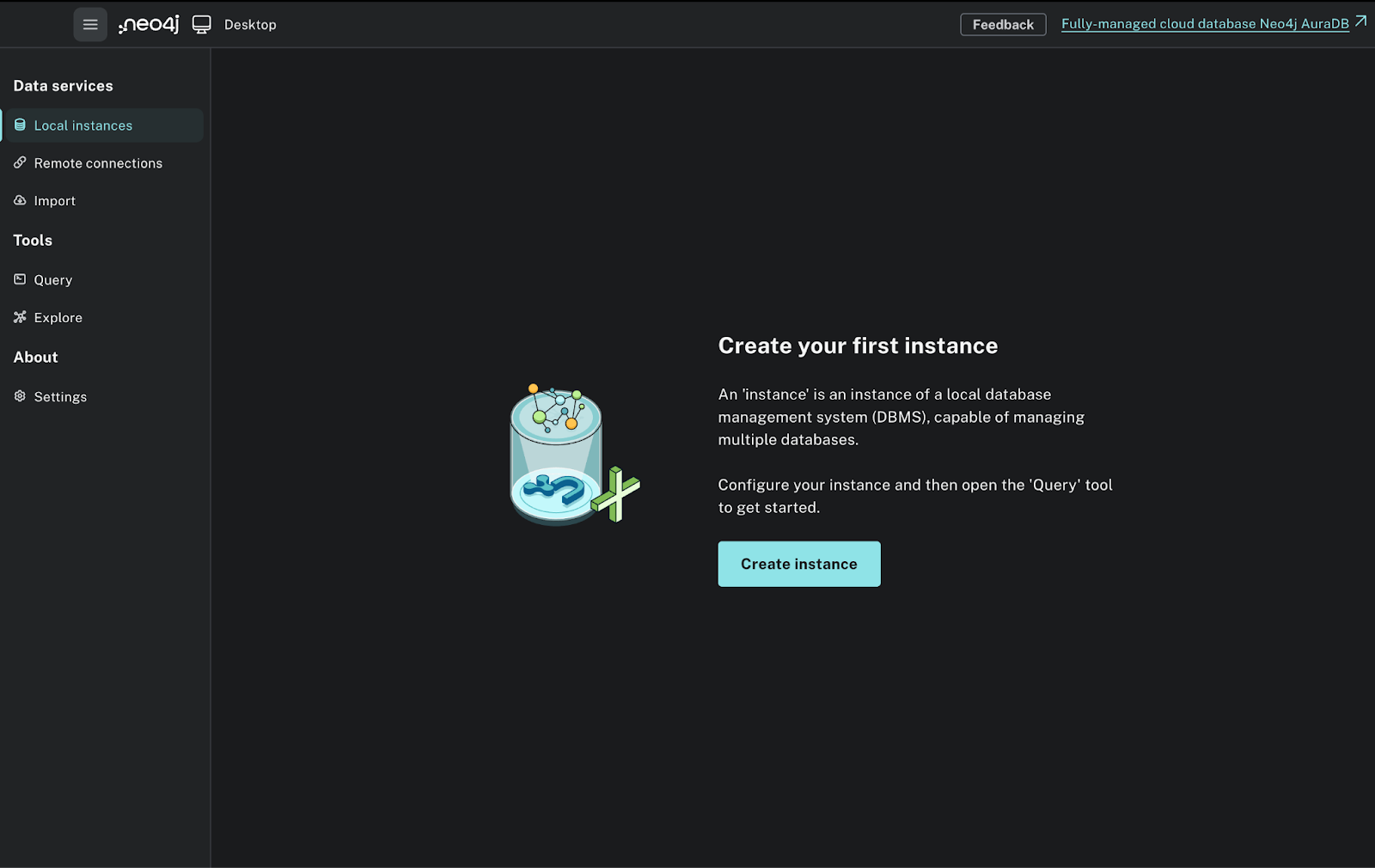Click the 'Create your first instance' heading
The height and width of the screenshot is (868, 1375).
click(x=858, y=345)
